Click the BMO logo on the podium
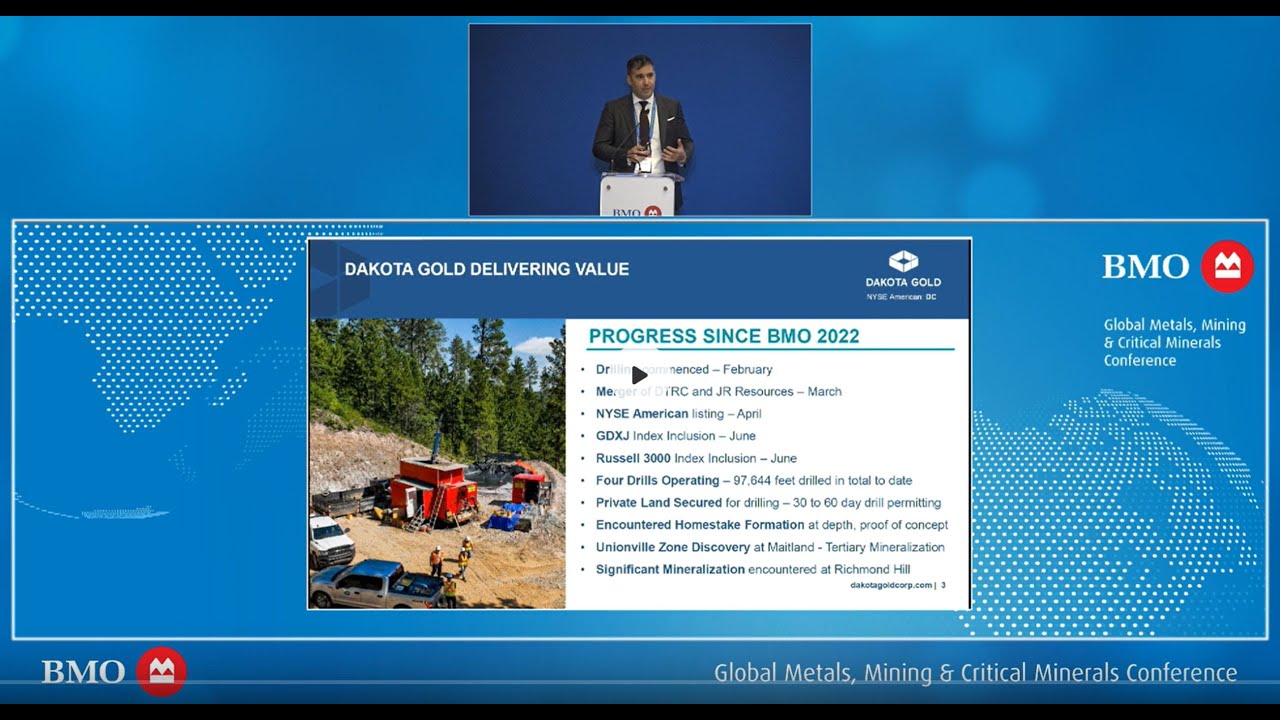1280x720 pixels. 637,212
